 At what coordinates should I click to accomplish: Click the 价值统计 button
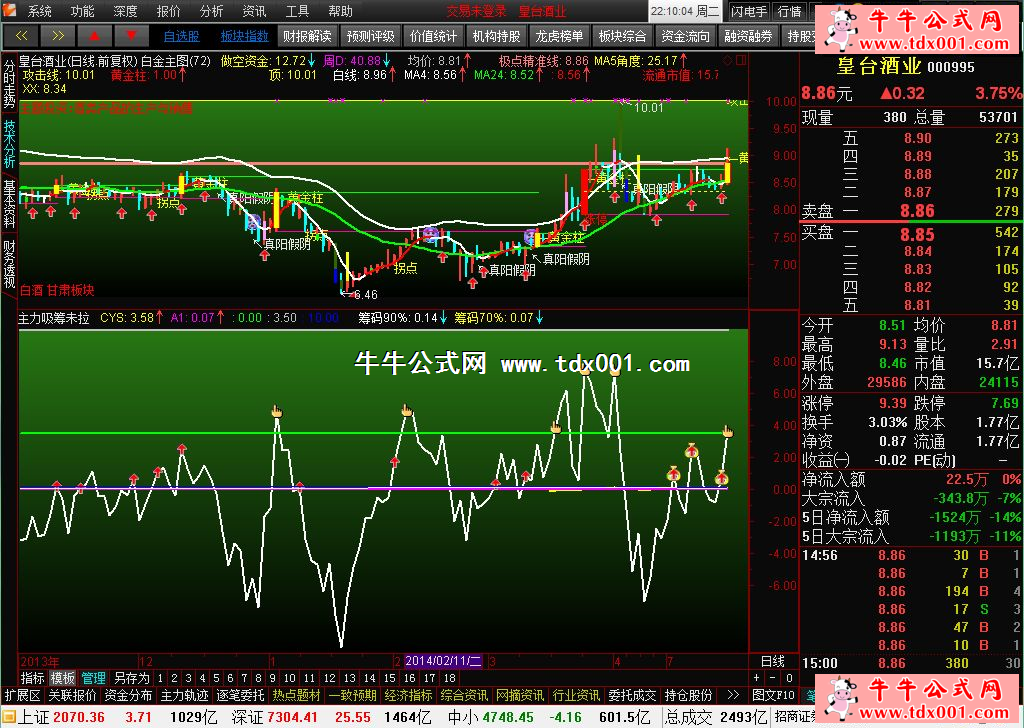433,36
